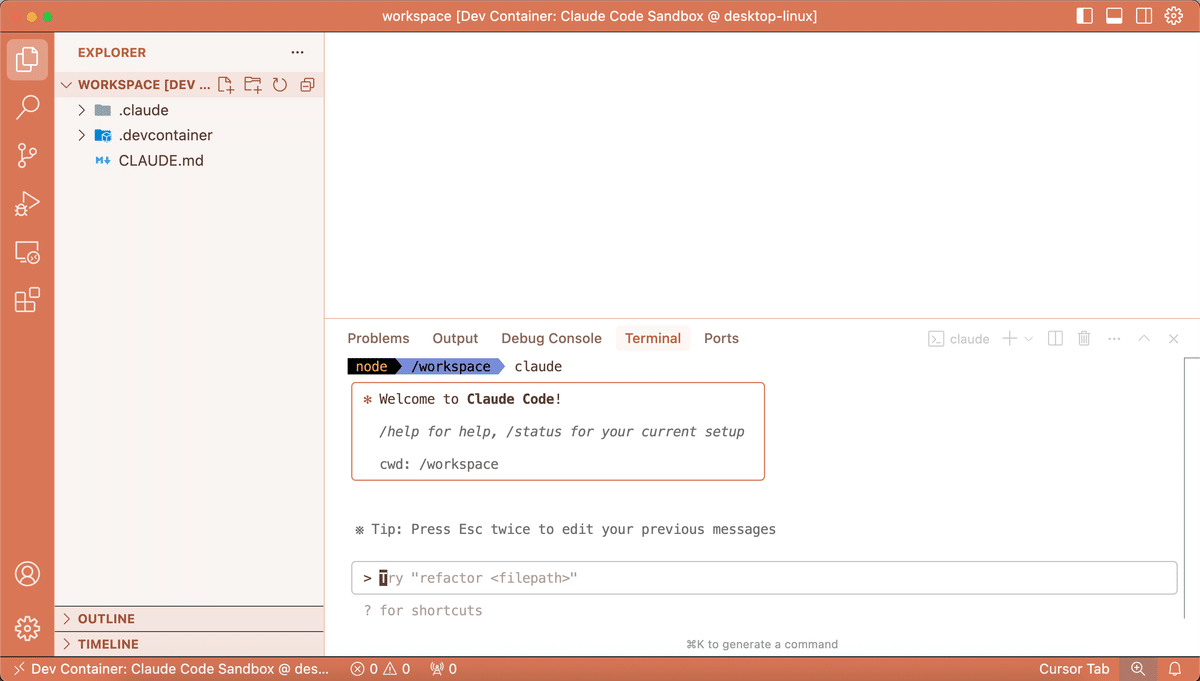The height and width of the screenshot is (681, 1200).
Task: Open the Source Control view
Action: click(27, 155)
